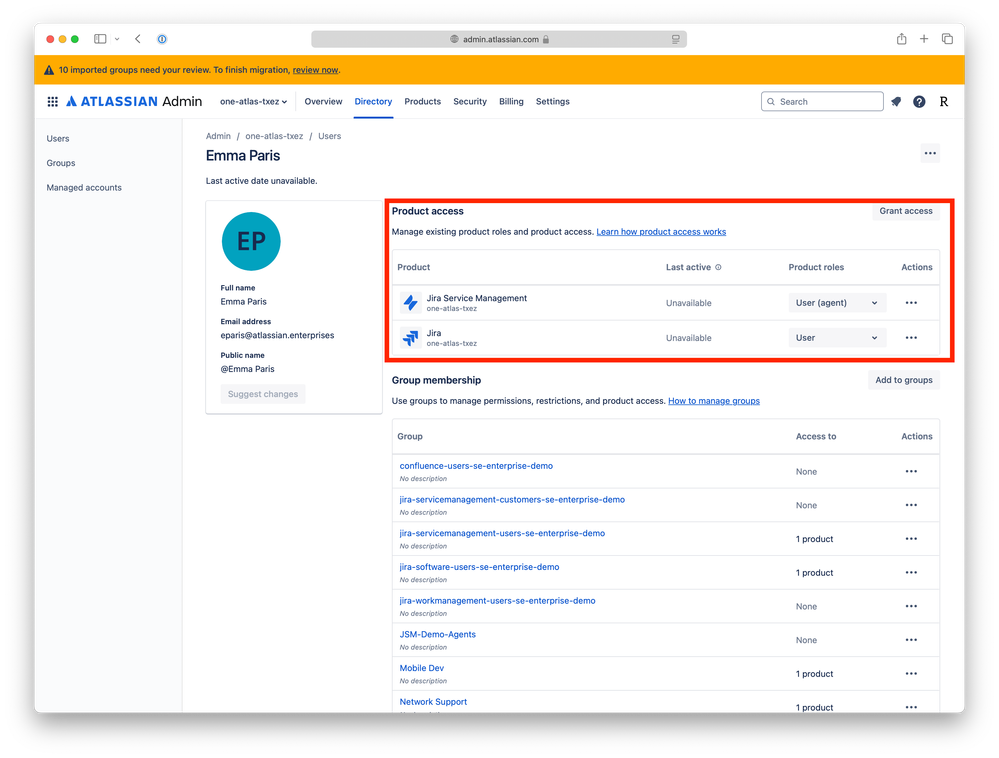Click the one-atlas-txez breadcrumb
Screen dimensions: 999x758
coord(274,136)
